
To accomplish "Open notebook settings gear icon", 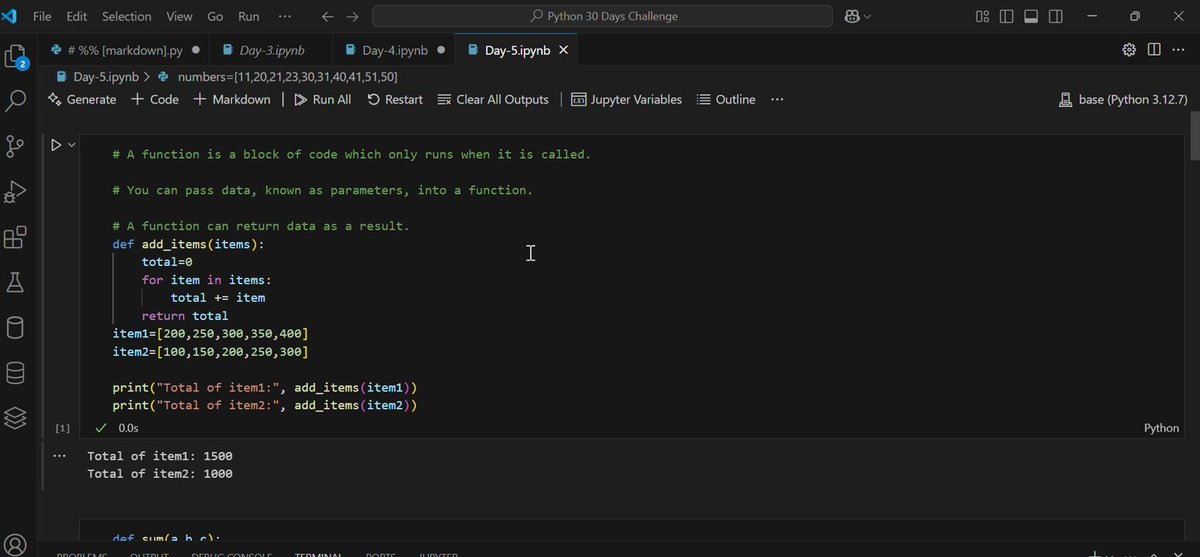I will tap(1130, 50).
